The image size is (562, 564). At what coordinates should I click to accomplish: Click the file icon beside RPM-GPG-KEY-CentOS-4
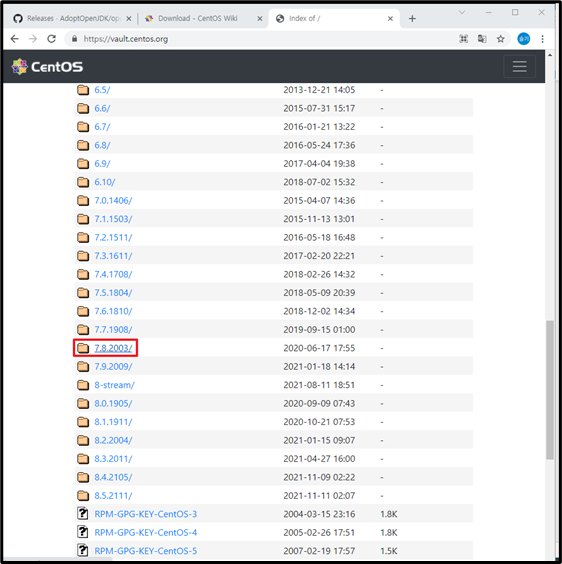coord(83,532)
